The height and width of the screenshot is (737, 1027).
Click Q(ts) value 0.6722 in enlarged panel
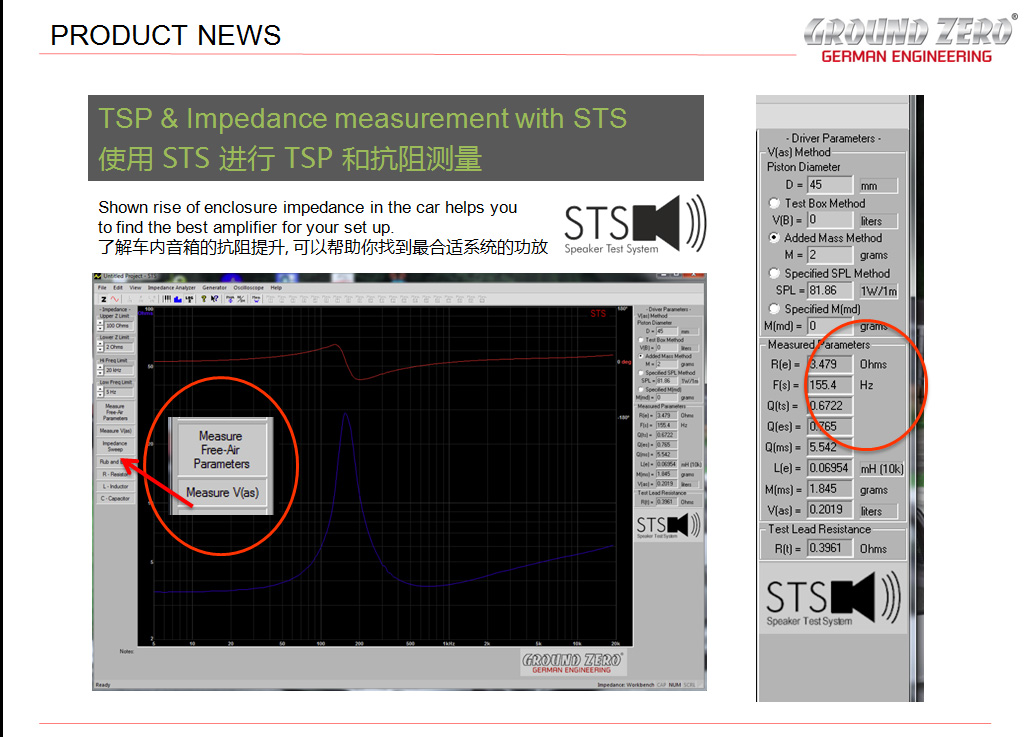830,406
